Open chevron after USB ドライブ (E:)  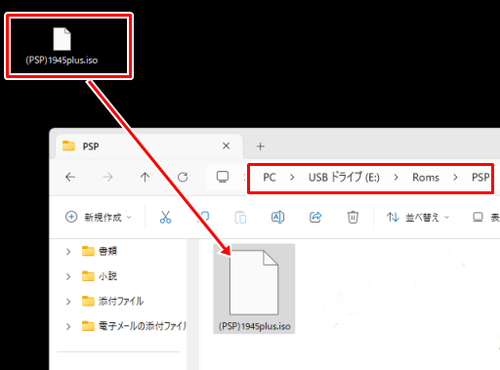[396, 178]
